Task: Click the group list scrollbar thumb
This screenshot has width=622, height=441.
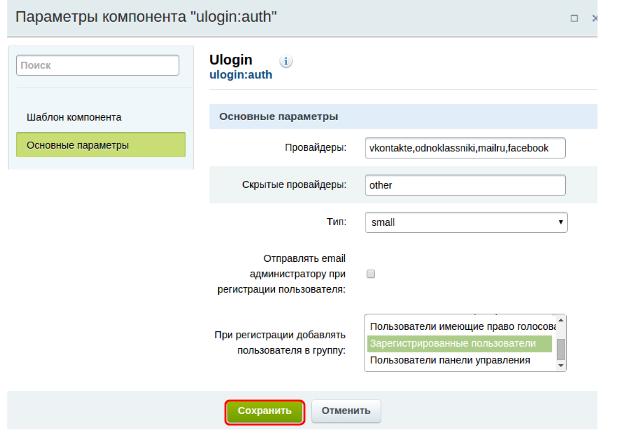Action: (x=561, y=348)
